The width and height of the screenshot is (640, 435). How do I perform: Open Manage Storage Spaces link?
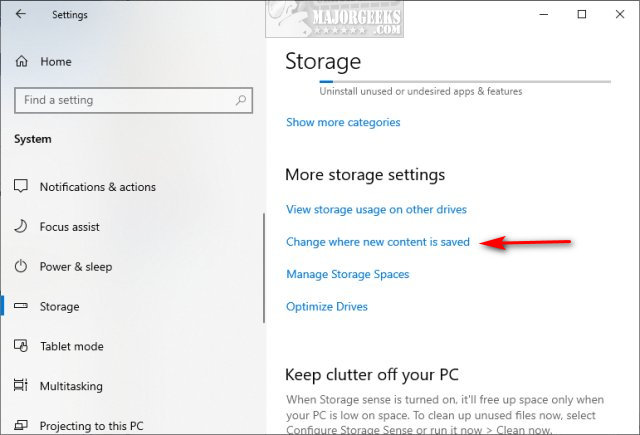pos(347,274)
